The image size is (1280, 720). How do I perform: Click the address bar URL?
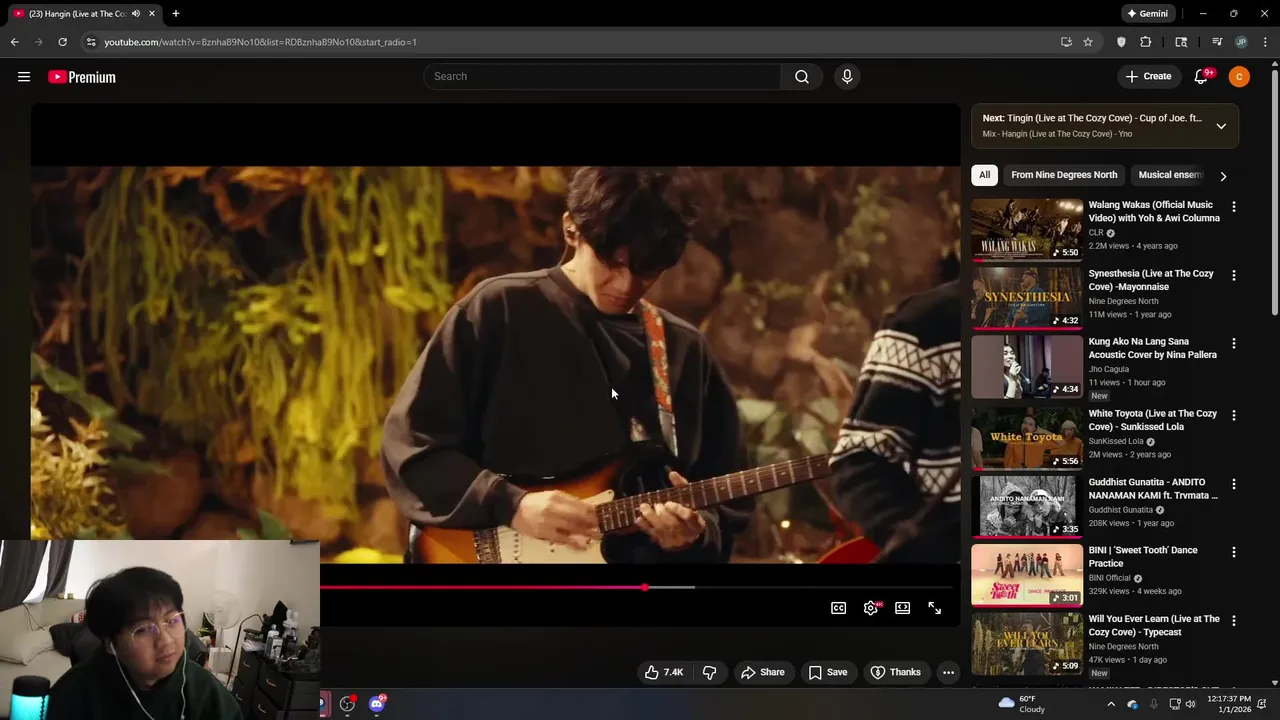pos(260,42)
